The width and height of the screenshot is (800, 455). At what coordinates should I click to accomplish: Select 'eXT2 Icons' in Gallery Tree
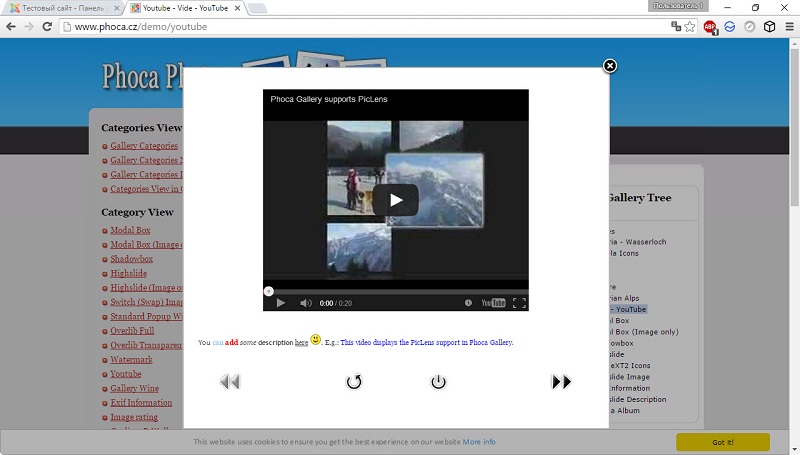[x=630, y=365]
